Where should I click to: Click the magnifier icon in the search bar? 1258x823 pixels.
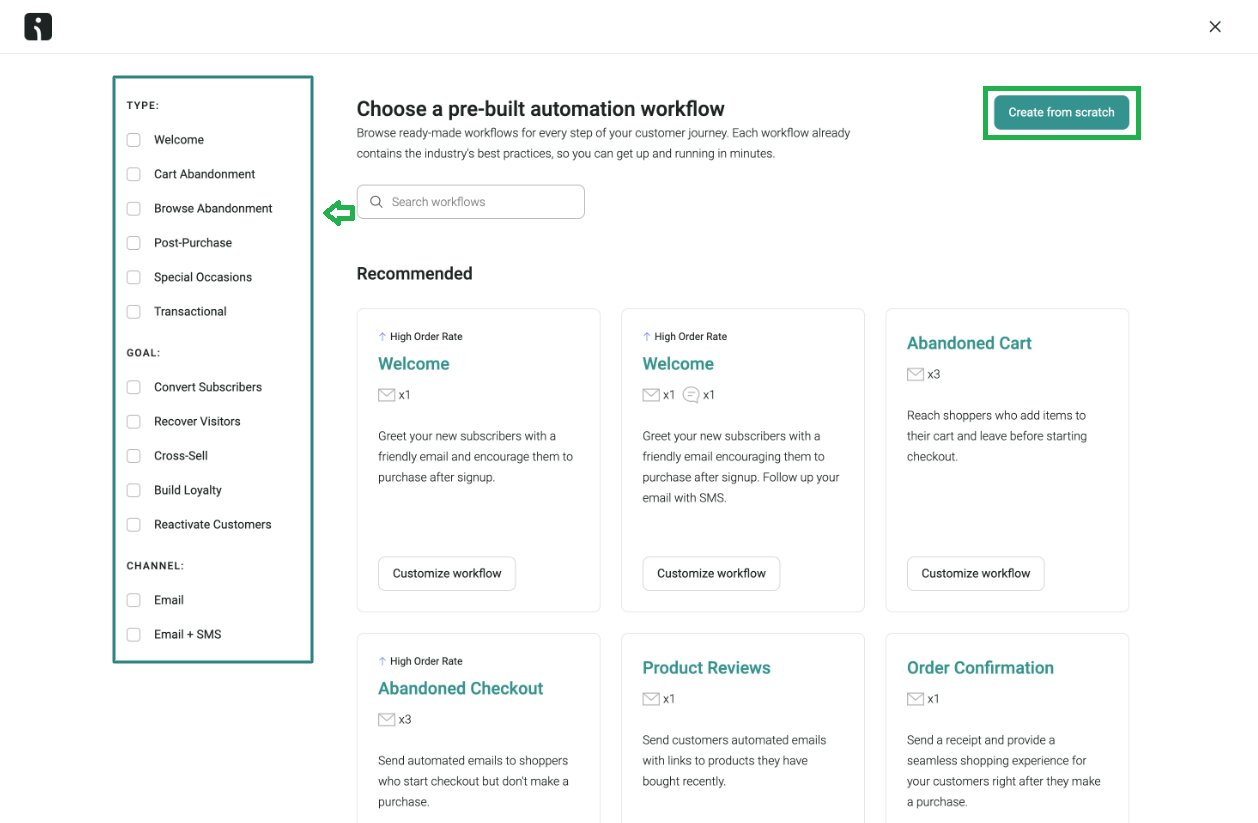point(376,201)
